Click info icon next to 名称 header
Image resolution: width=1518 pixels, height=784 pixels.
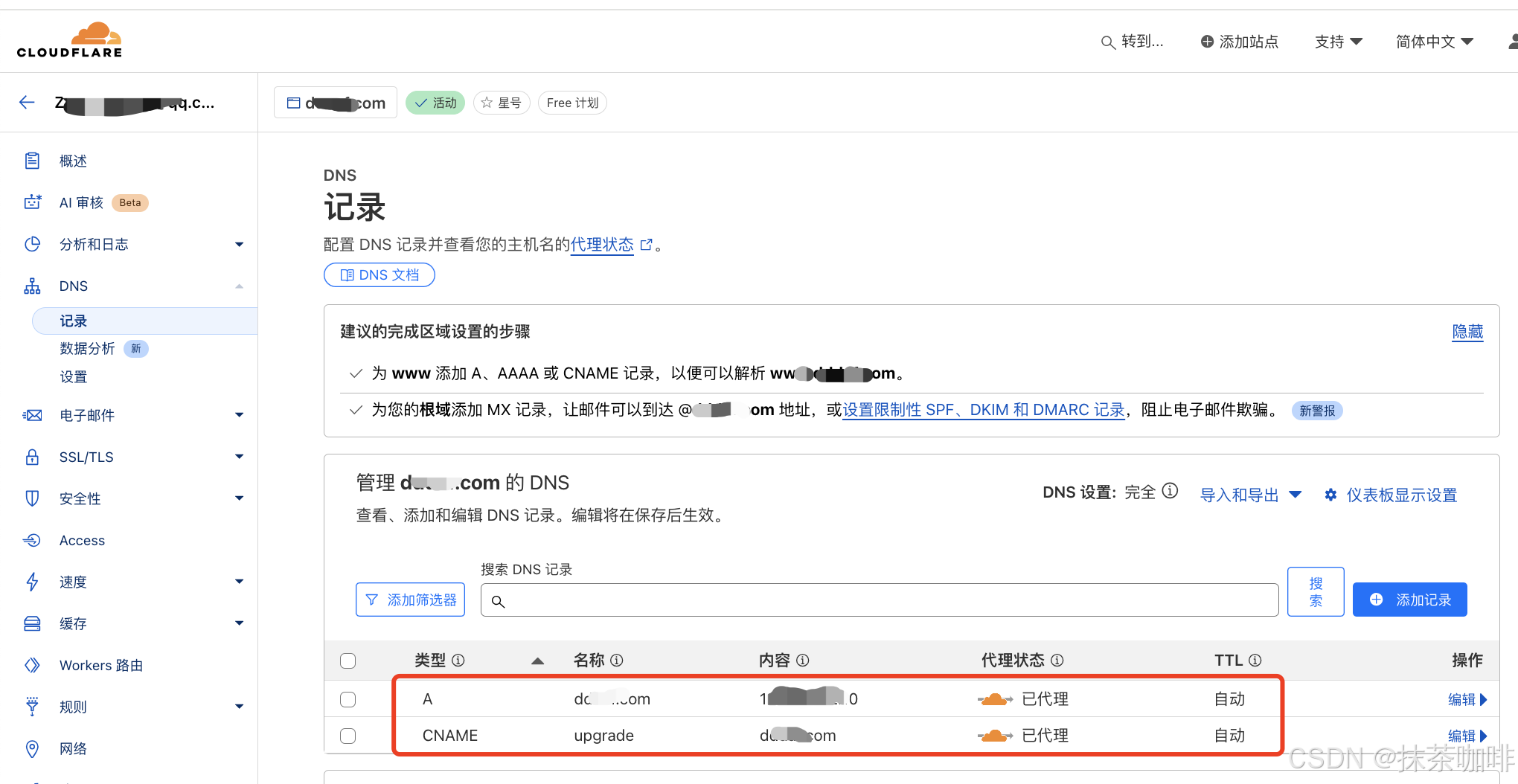point(617,661)
